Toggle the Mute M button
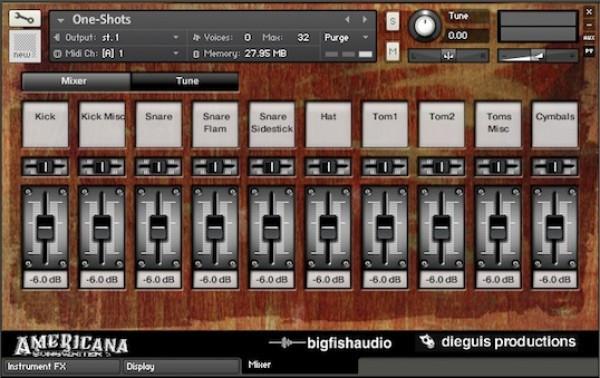The image size is (600, 378). click(393, 51)
